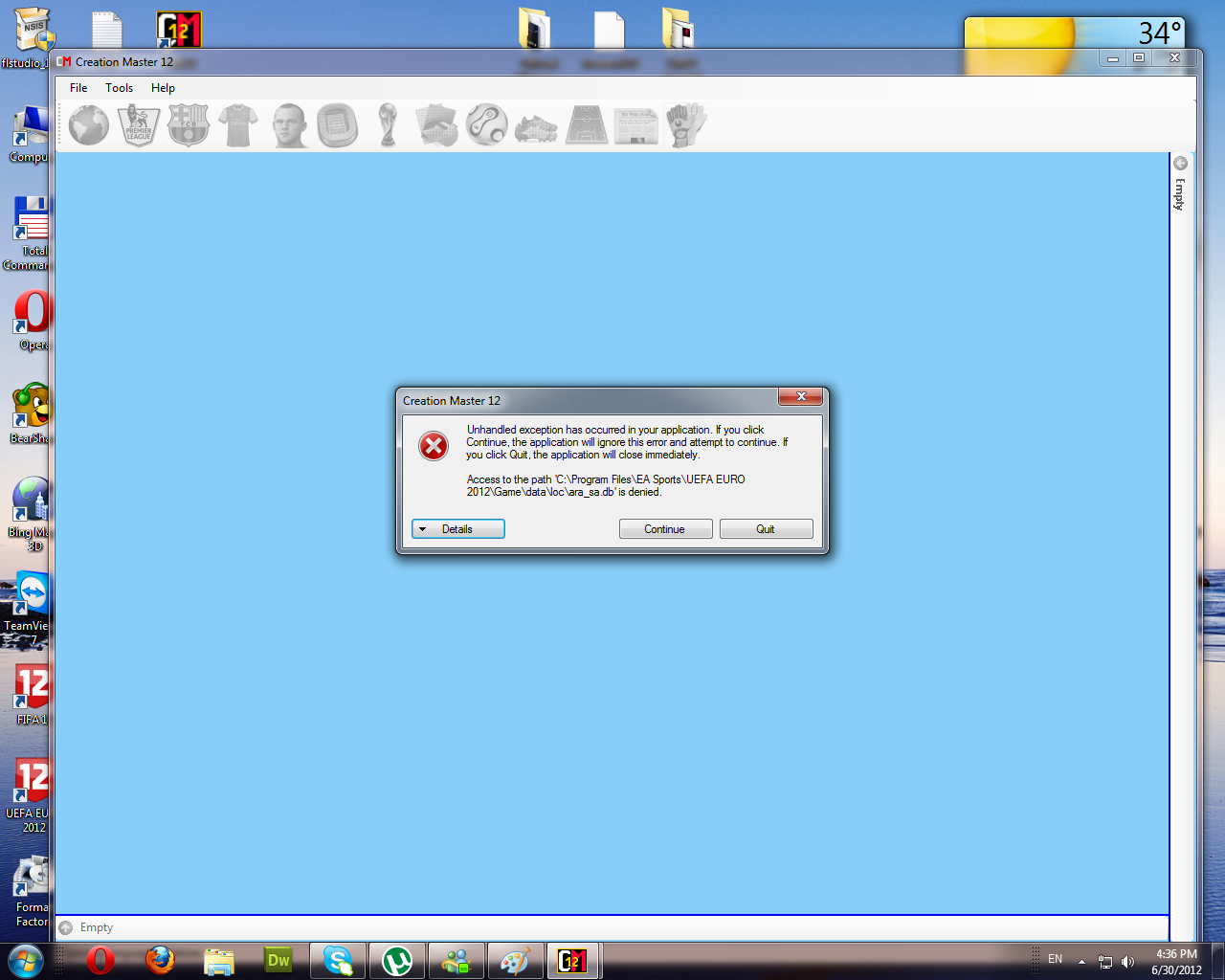Select the Format Factory desktop shortcut
This screenshot has width=1225, height=980.
(x=31, y=892)
